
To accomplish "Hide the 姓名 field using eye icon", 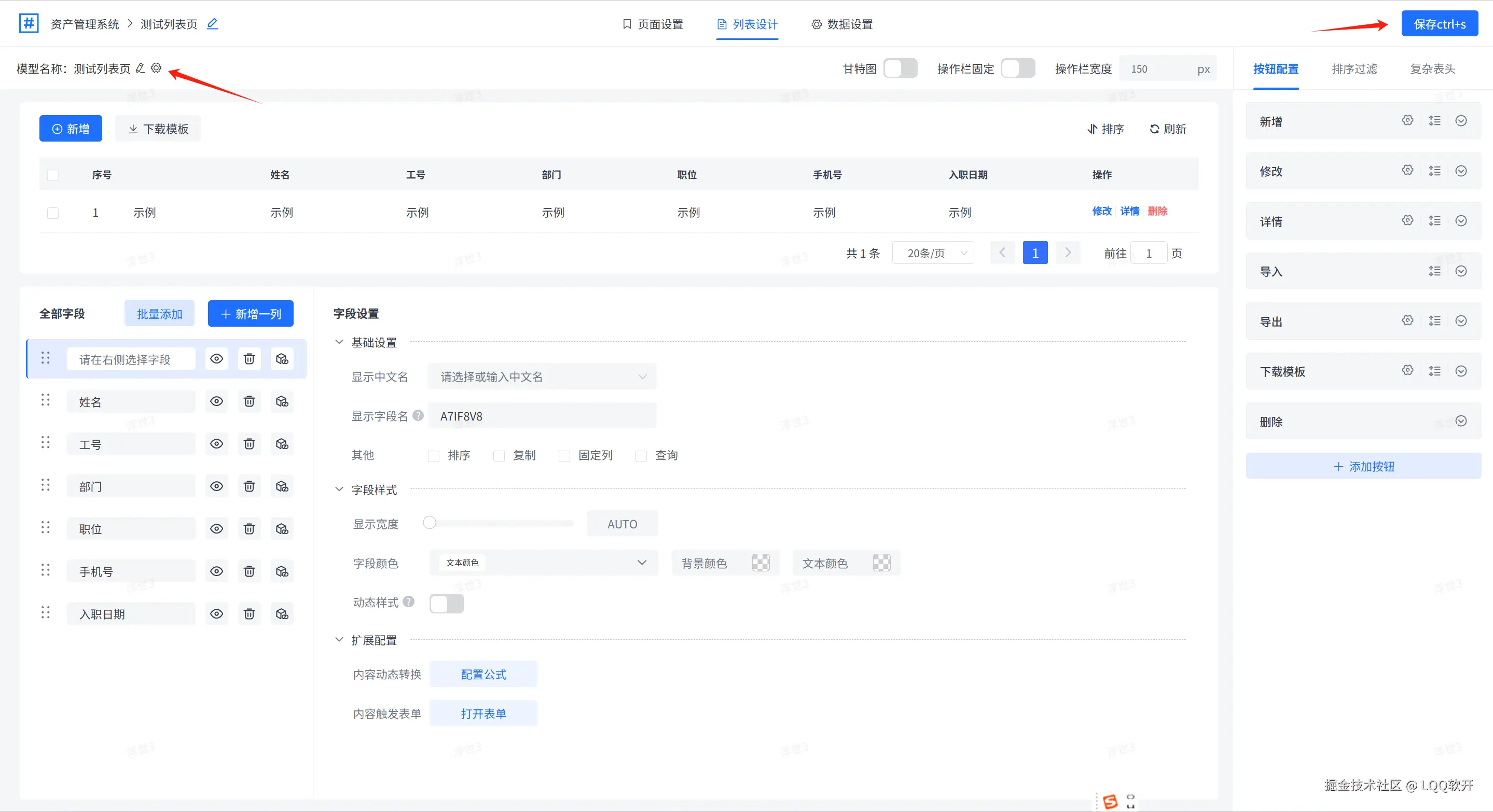I will [216, 401].
